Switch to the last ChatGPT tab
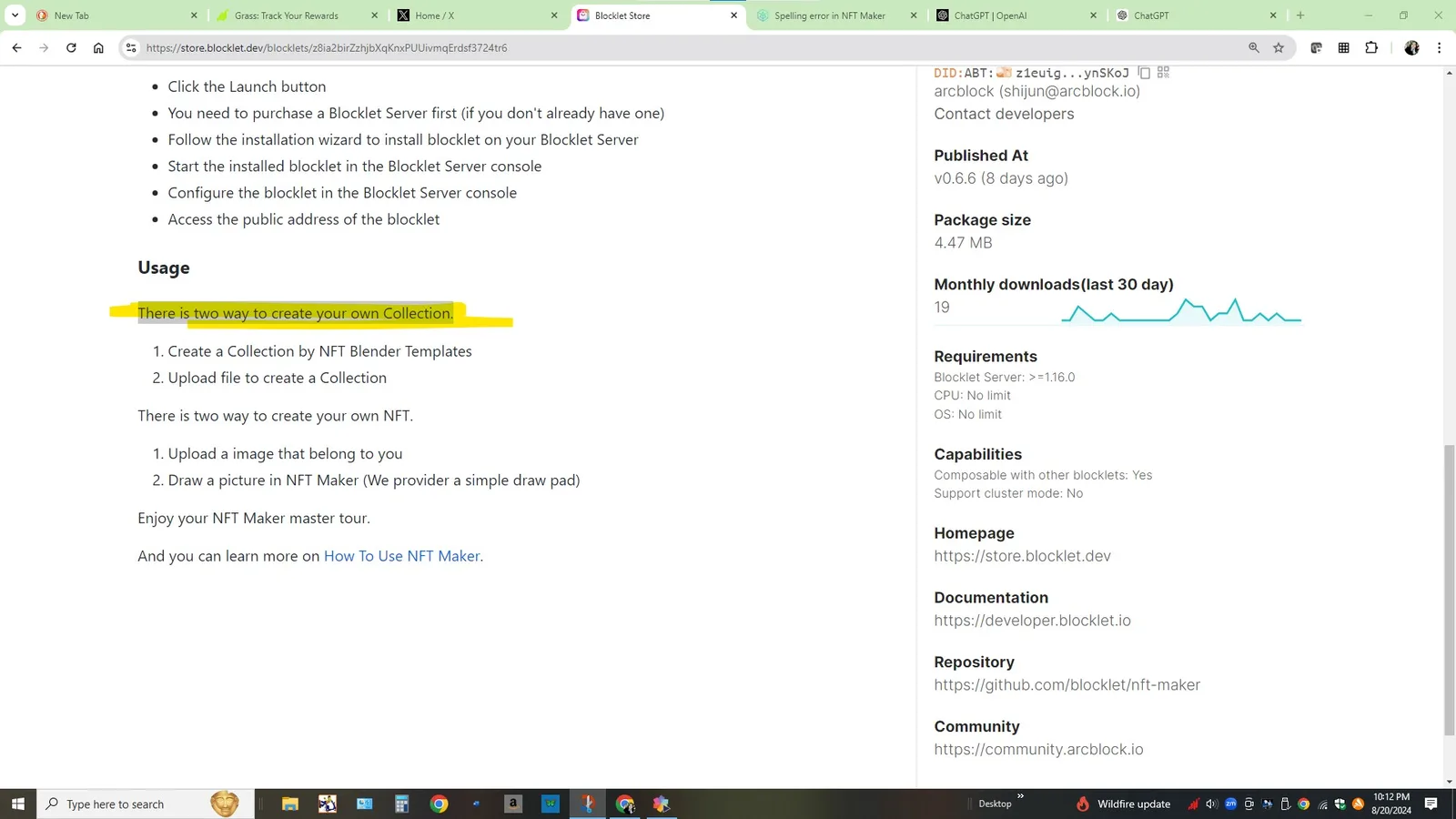The height and width of the screenshot is (819, 1456). click(x=1198, y=15)
